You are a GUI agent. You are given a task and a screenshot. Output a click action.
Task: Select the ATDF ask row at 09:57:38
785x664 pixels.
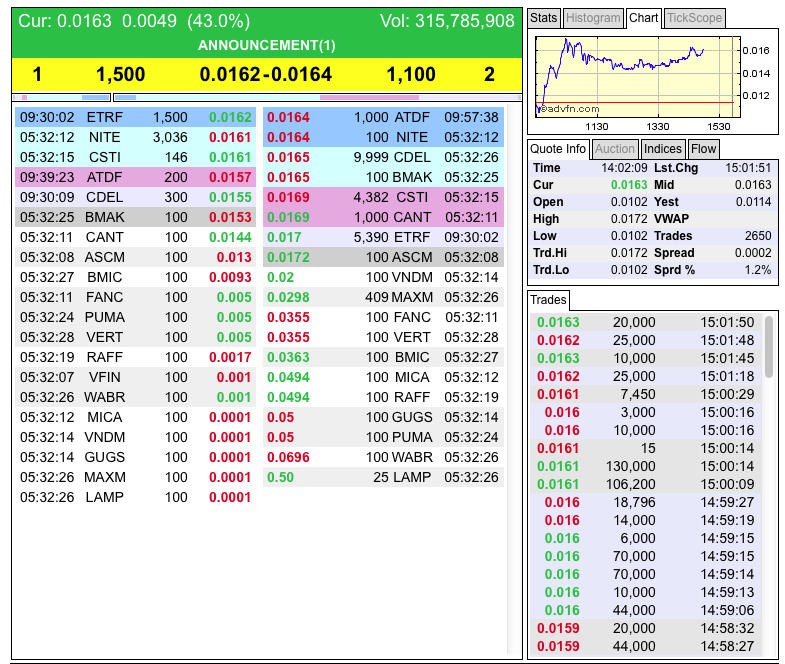385,117
